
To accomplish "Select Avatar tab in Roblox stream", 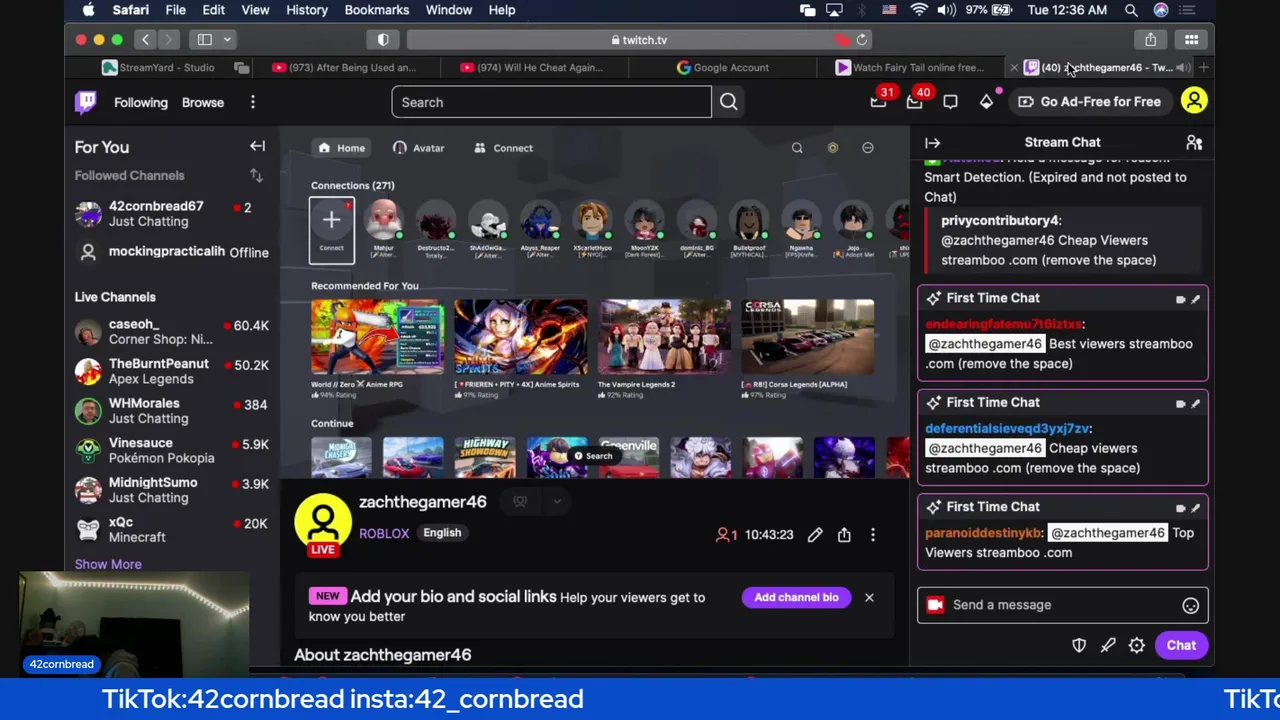I will coord(419,148).
